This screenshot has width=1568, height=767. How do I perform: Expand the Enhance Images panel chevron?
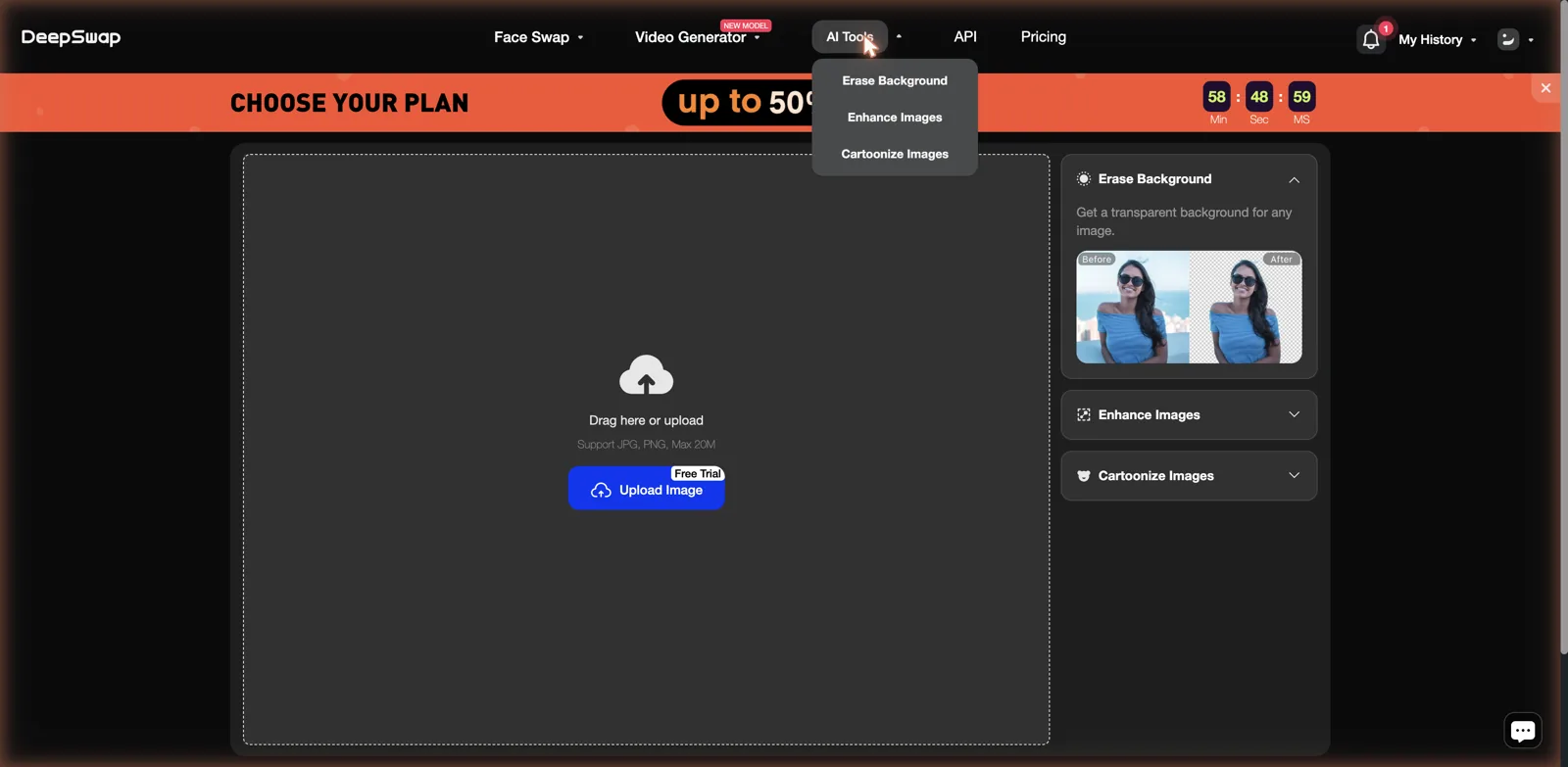click(1294, 414)
